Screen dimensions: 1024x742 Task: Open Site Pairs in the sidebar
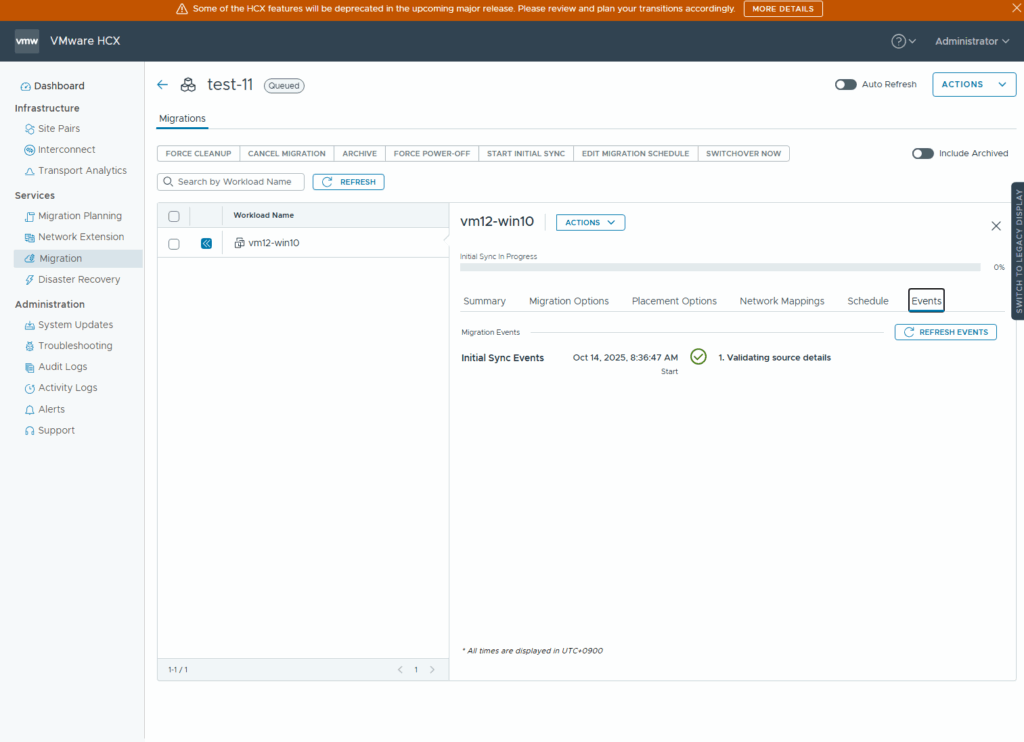pyautogui.click(x=58, y=129)
